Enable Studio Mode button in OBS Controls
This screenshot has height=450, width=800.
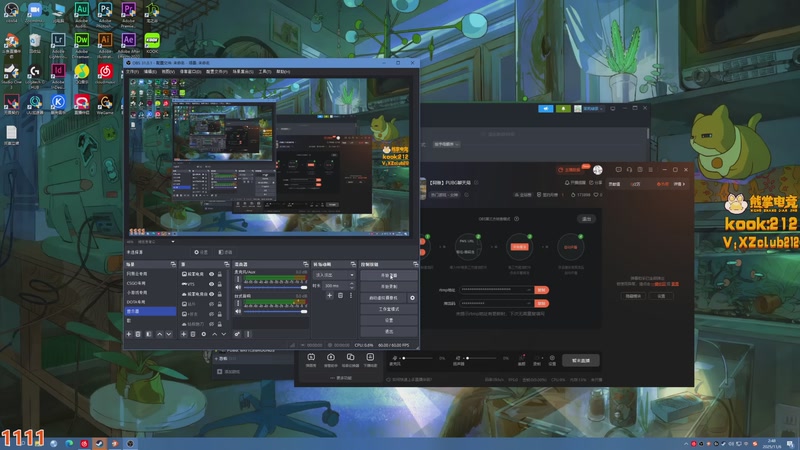coord(389,309)
